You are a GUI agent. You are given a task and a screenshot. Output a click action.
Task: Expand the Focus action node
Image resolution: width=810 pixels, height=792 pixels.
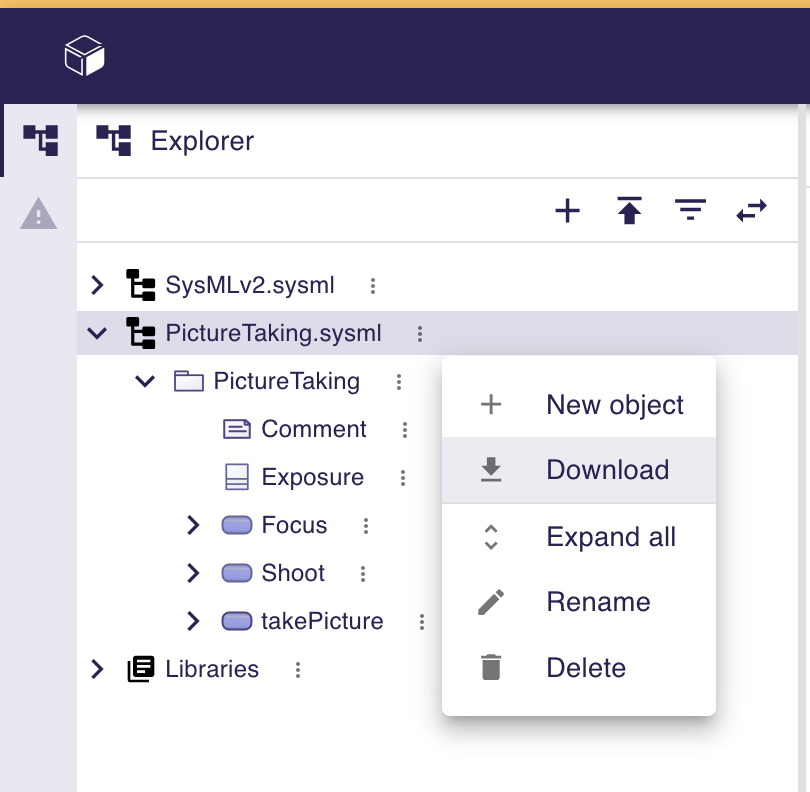click(x=192, y=525)
